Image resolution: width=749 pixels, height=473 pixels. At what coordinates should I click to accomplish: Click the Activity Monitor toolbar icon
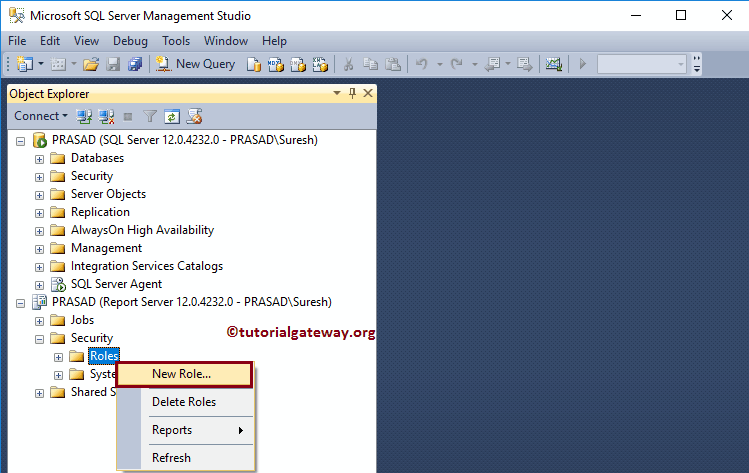(554, 64)
